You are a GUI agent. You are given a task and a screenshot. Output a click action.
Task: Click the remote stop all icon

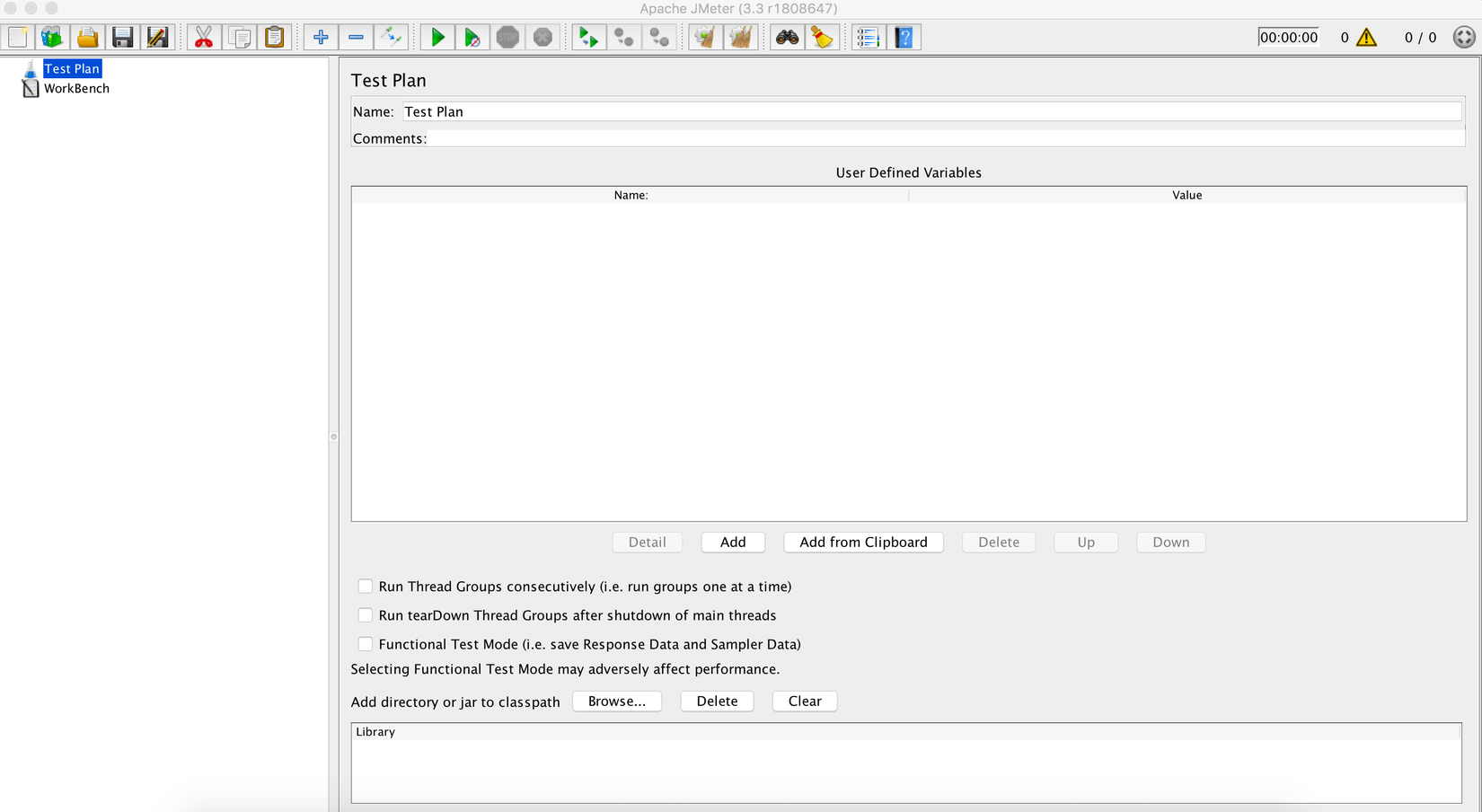(x=623, y=37)
